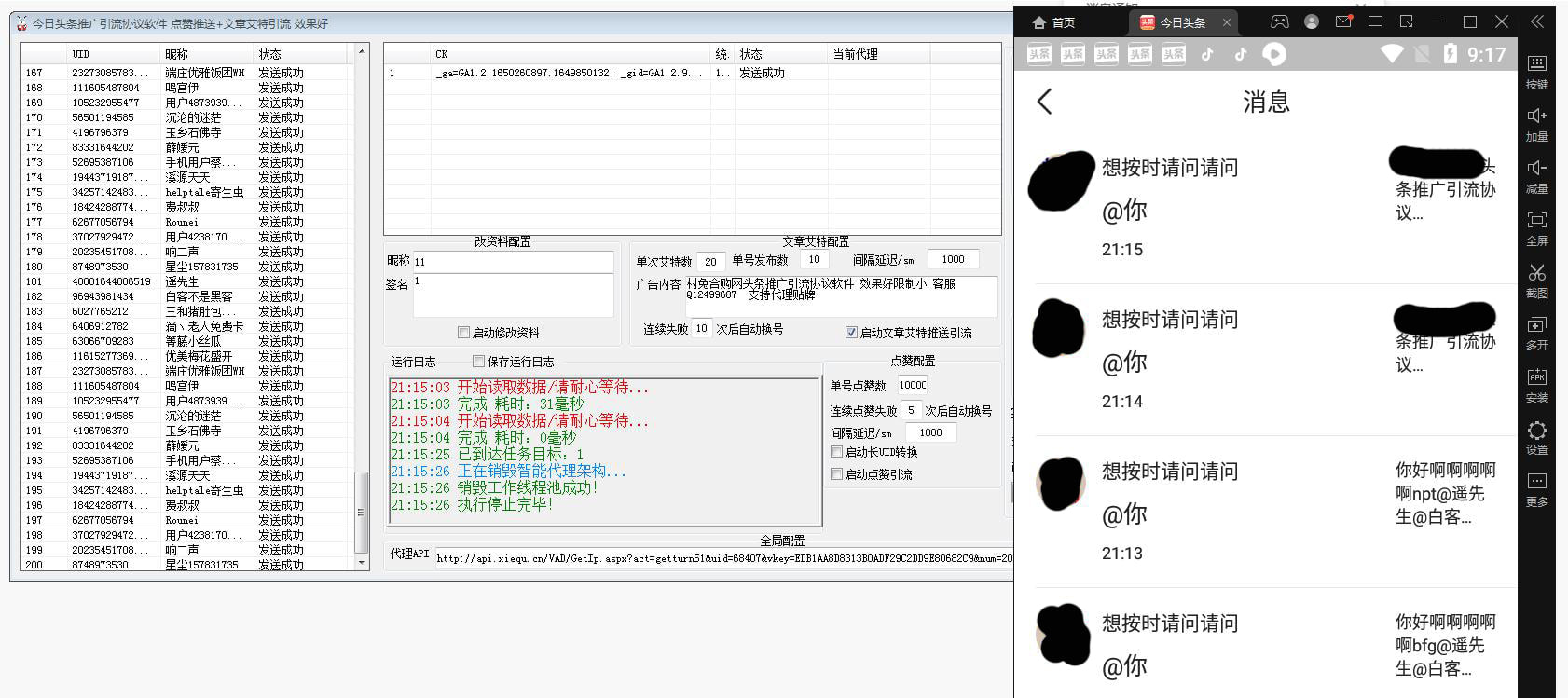Click 间隔延迟/sm field in 文章艾特配置
The width and height of the screenshot is (1568, 698).
click(953, 260)
